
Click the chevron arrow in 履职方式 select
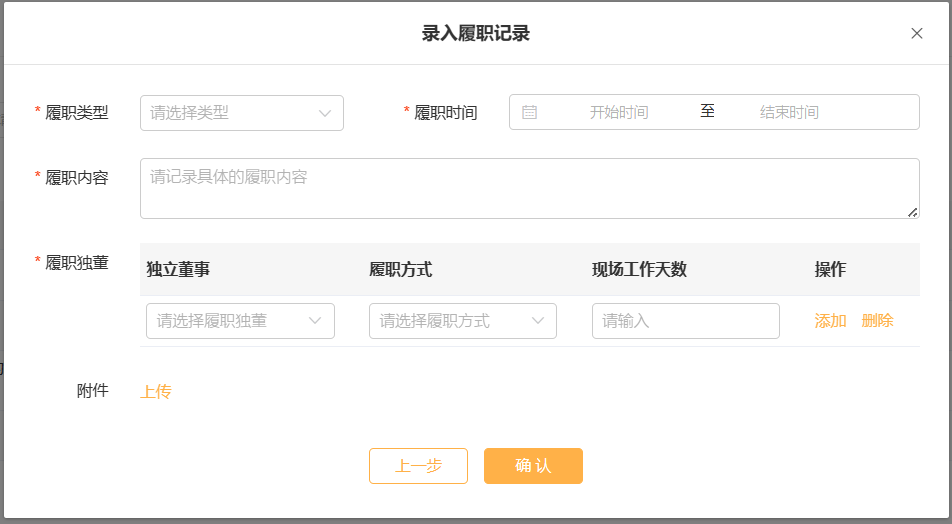coord(538,321)
